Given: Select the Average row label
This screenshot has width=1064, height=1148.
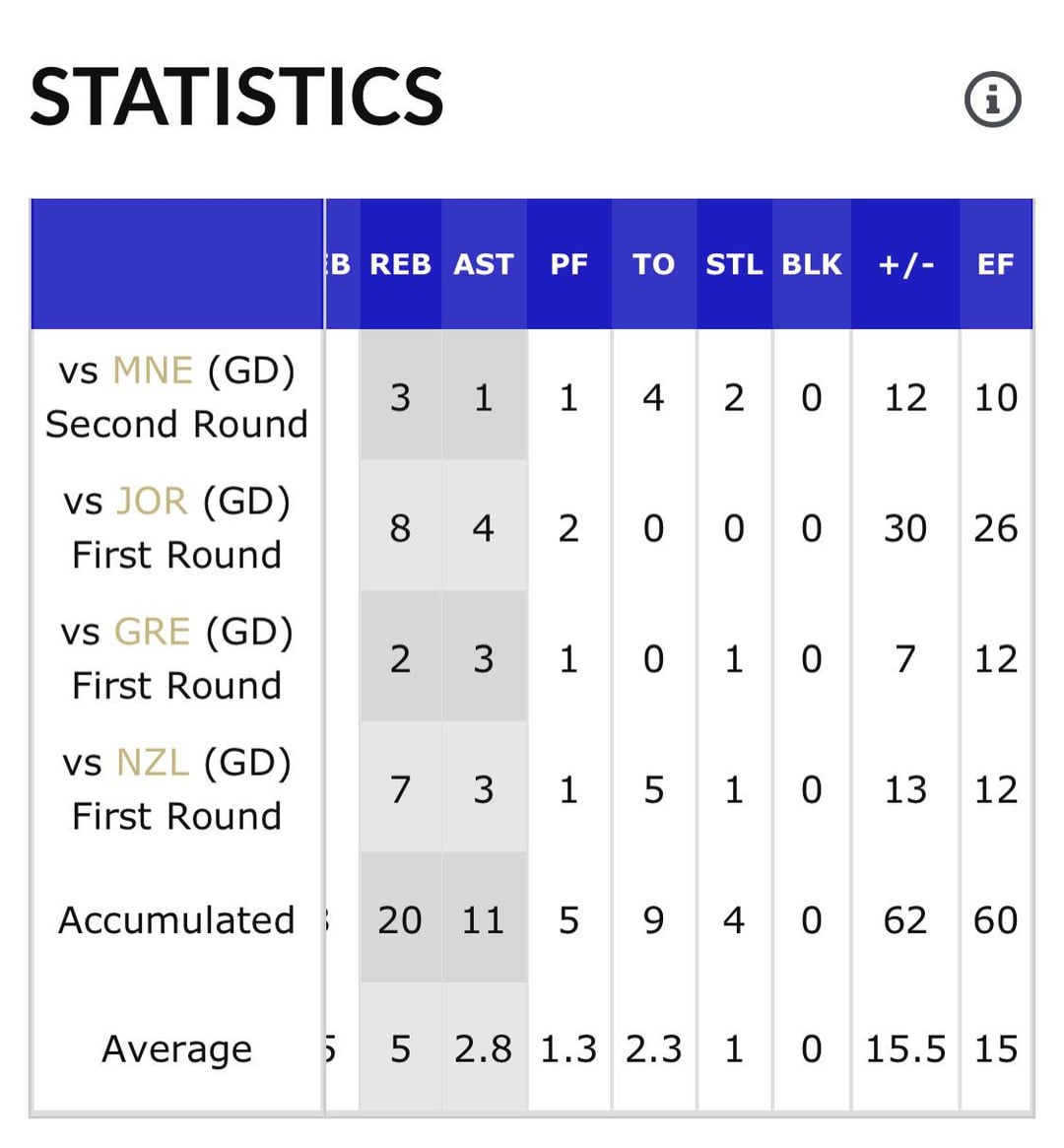Looking at the screenshot, I should pos(176,1049).
